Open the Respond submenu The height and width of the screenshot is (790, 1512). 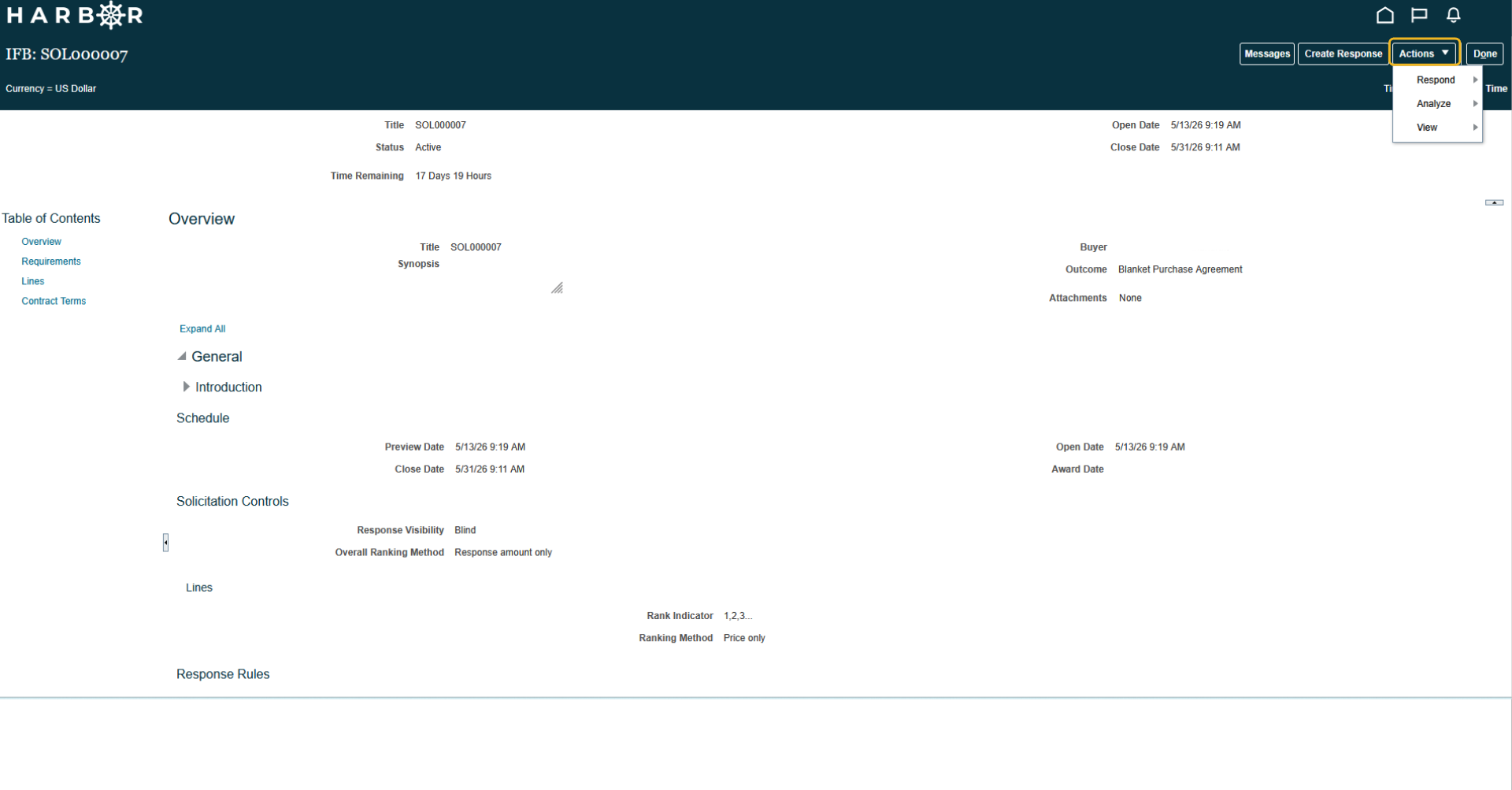(1437, 80)
